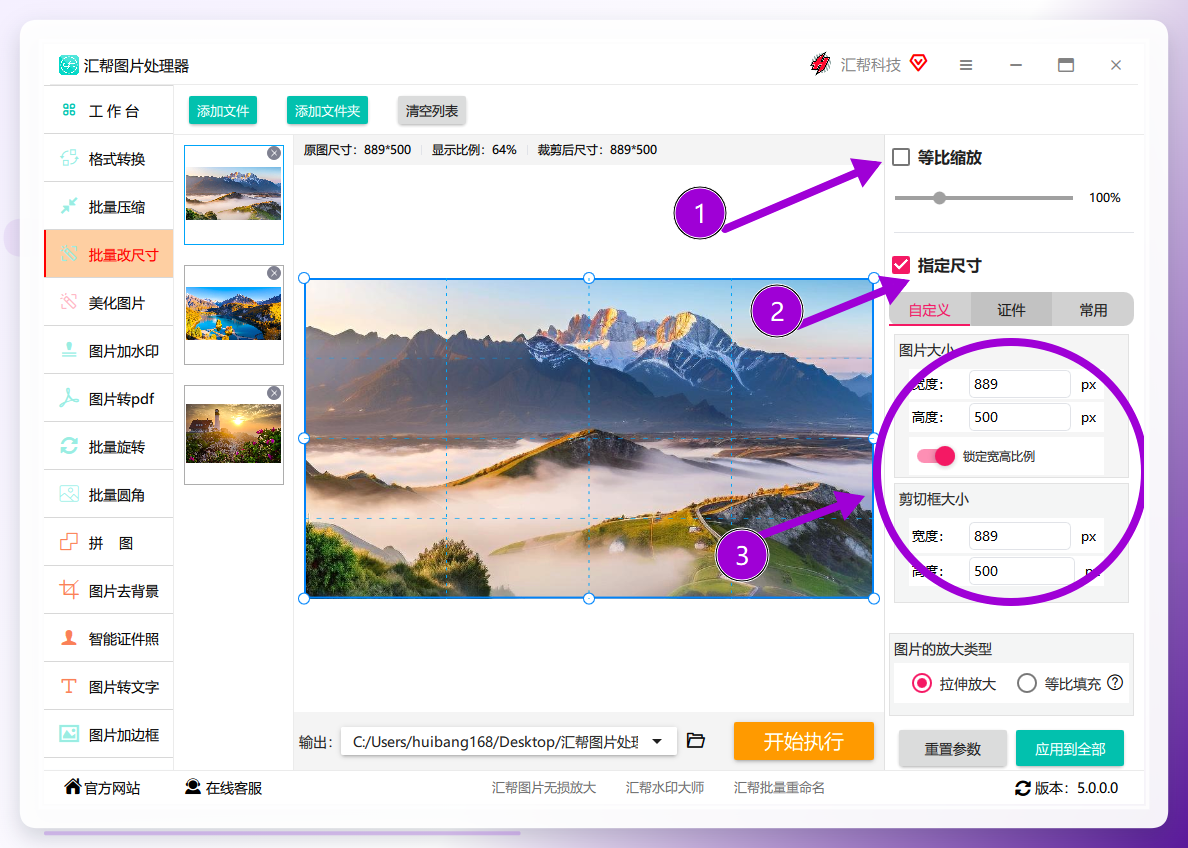Remove the lake thumbnail via its X

[x=274, y=273]
